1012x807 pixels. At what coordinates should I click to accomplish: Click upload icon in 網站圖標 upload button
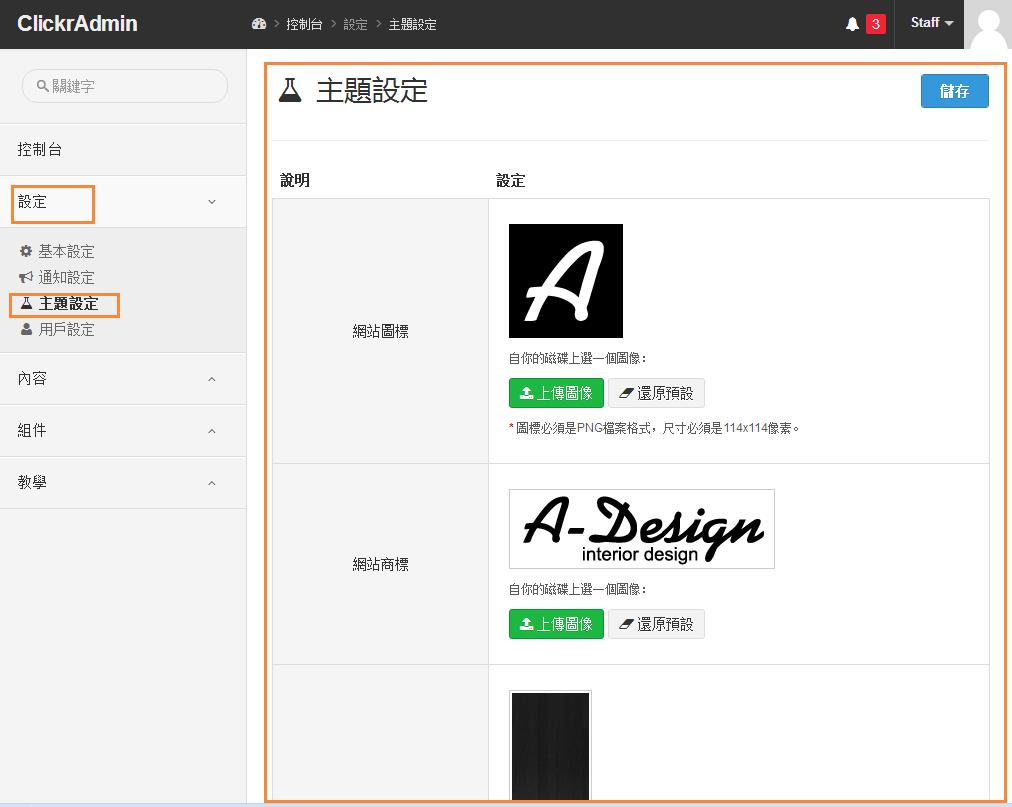point(527,393)
